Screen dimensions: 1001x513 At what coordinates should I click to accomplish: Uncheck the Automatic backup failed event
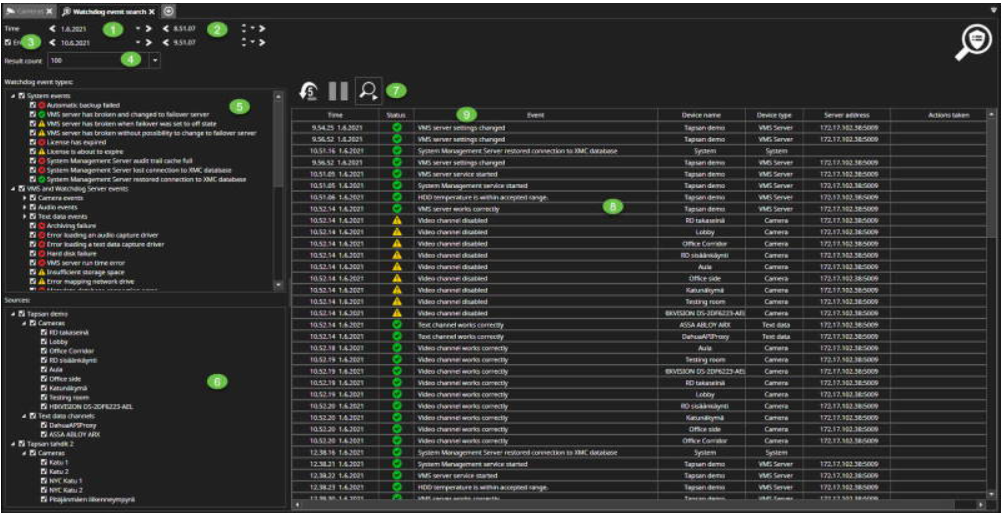[33, 105]
